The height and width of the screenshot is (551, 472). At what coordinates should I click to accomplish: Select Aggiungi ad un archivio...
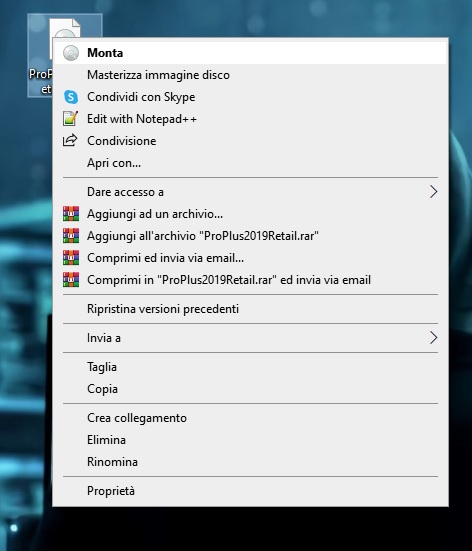coord(251,214)
